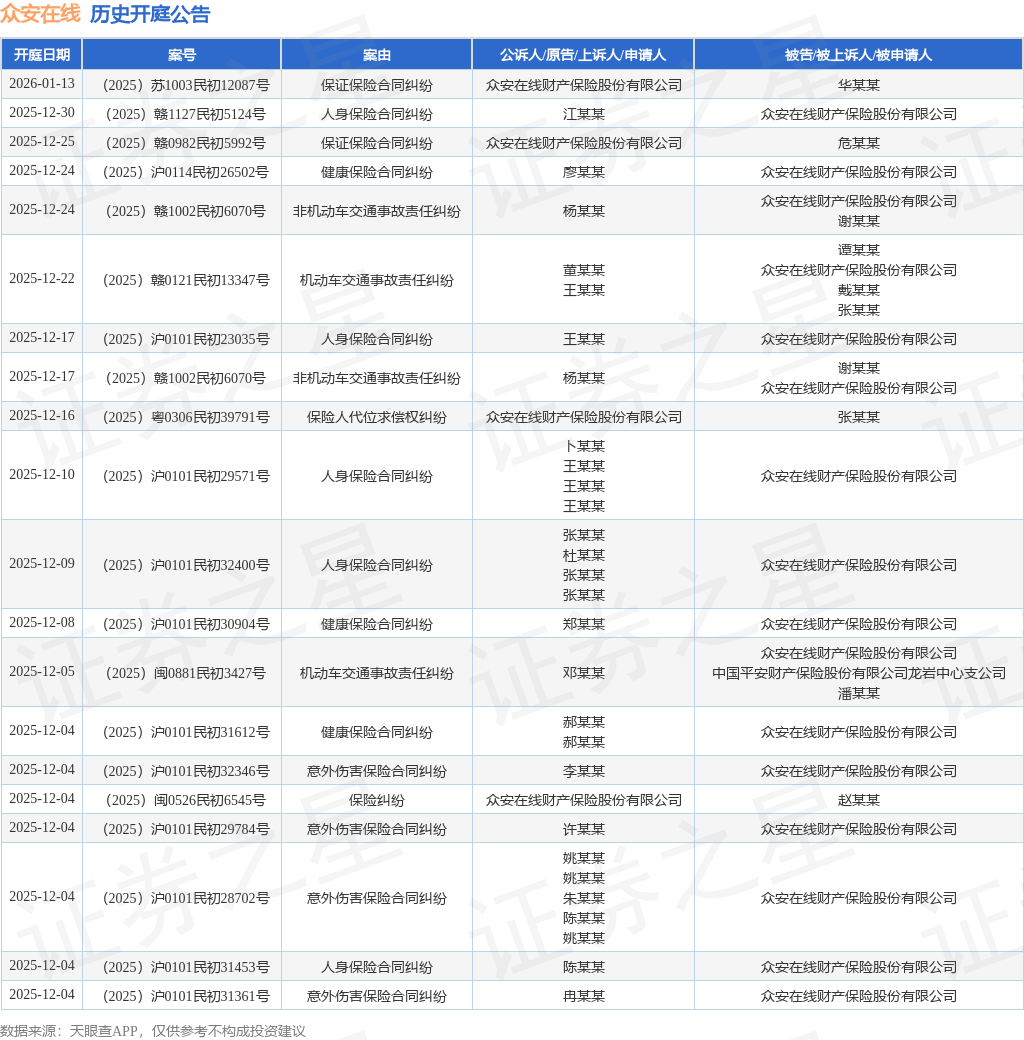The width and height of the screenshot is (1024, 1040).
Task: Click plaintiff 杜某某
Action: 584,555
